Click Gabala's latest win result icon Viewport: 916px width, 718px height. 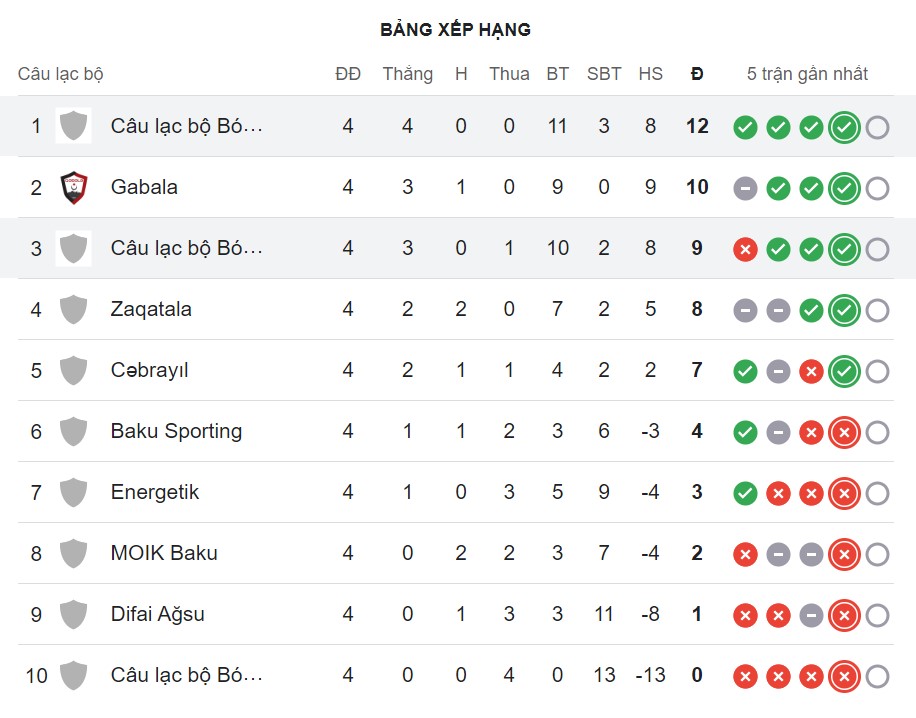tap(844, 188)
